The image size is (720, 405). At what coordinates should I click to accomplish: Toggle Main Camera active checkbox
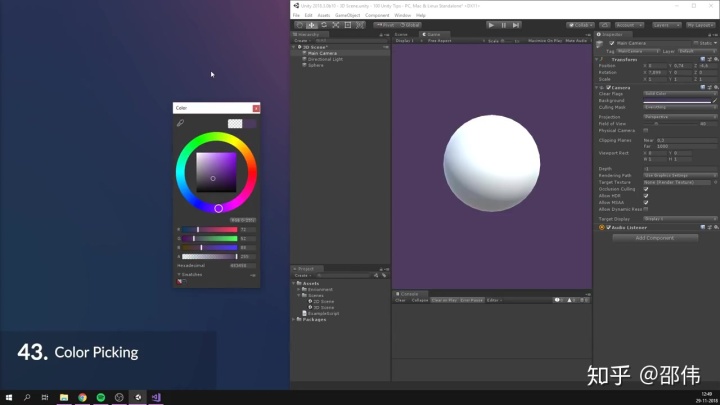(x=612, y=43)
